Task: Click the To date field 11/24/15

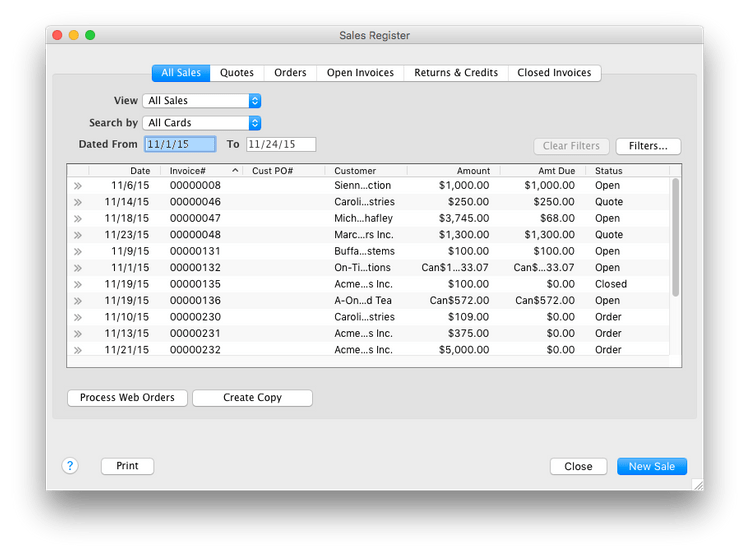Action: tap(281, 144)
